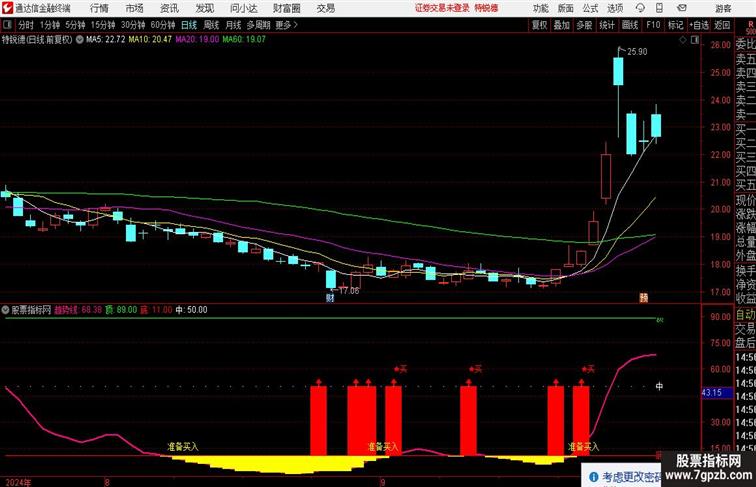The width and height of the screenshot is (756, 487).
Task: Open the F10 company info button
Action: tap(653, 25)
